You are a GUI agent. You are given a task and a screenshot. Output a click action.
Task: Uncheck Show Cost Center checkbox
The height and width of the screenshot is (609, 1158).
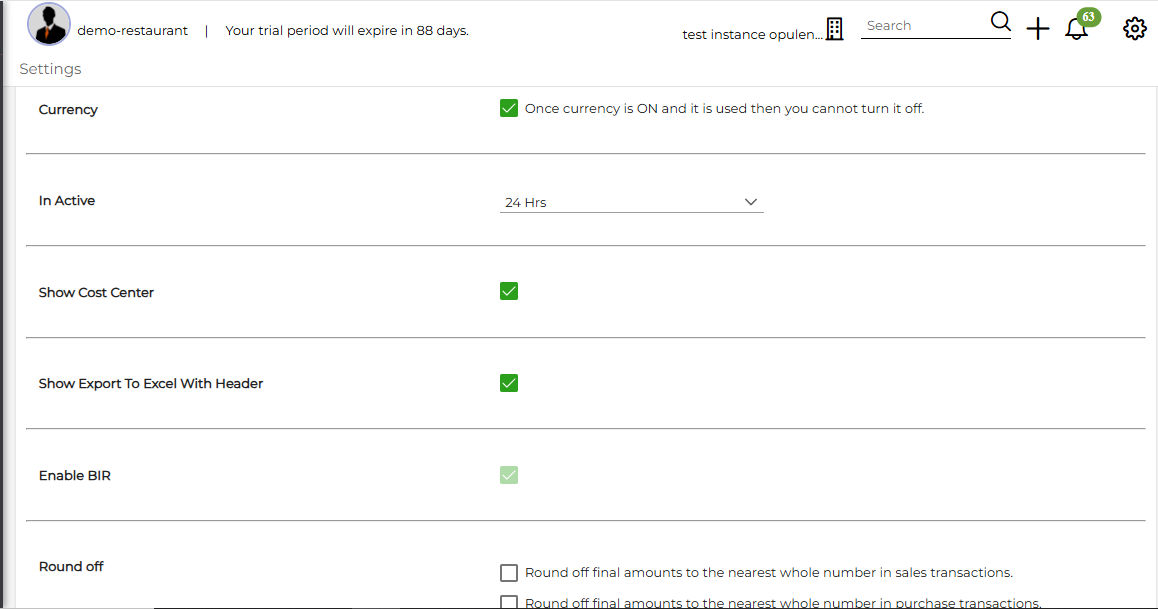tap(509, 292)
